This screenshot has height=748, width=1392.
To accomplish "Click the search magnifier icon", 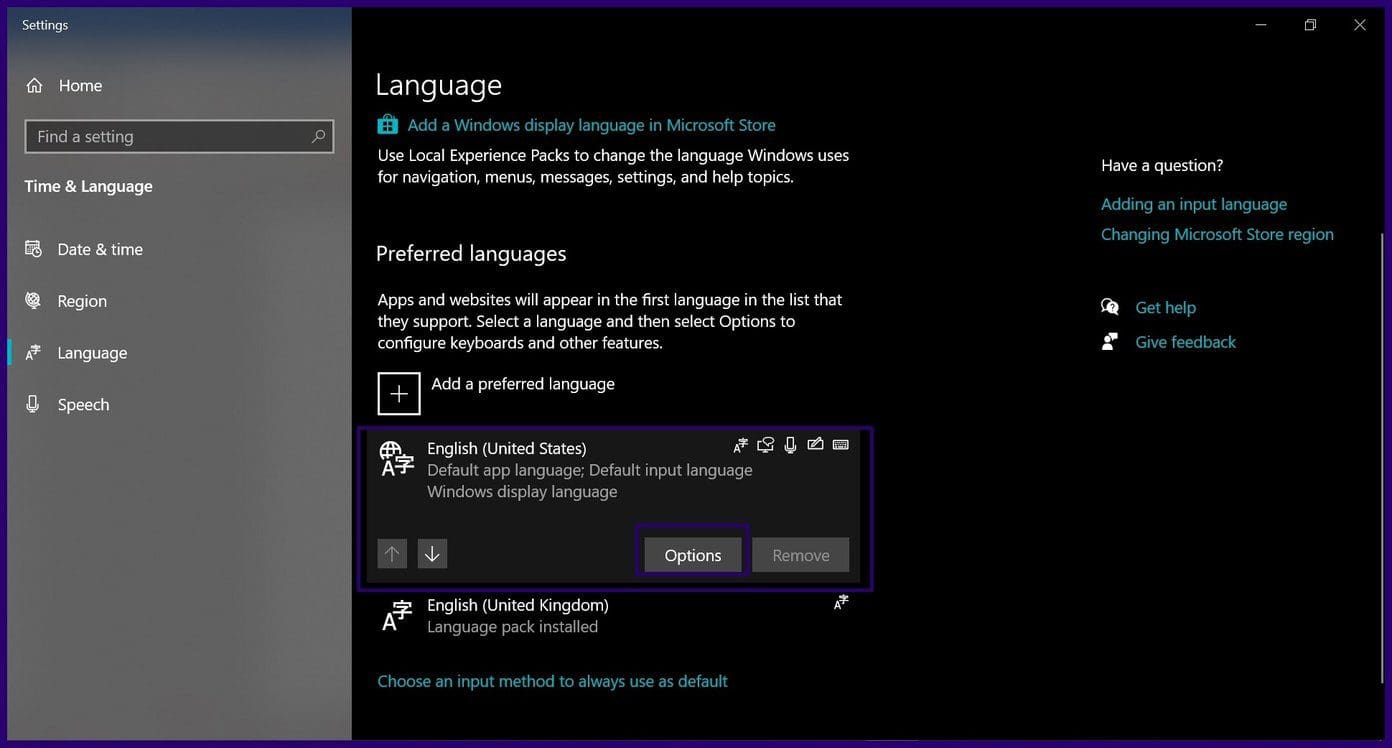I will click(x=318, y=136).
